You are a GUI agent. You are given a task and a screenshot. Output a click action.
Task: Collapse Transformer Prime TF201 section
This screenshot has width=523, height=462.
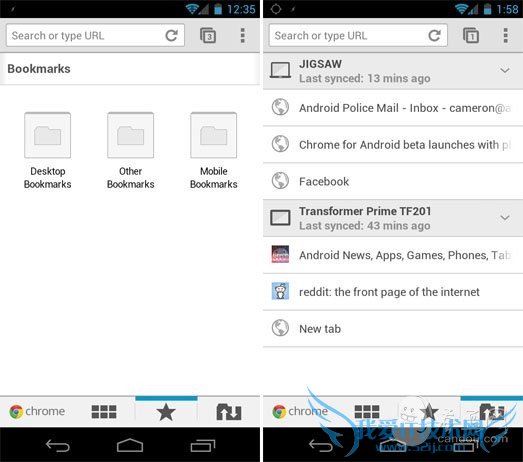[x=505, y=218]
